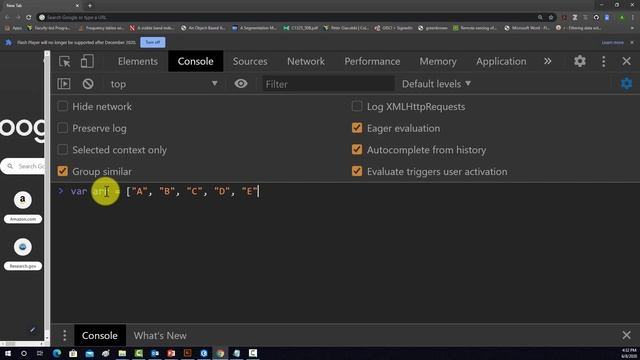This screenshot has width=640, height=360.
Task: Open Microsoft Store from the taskbar
Action: coord(73,353)
